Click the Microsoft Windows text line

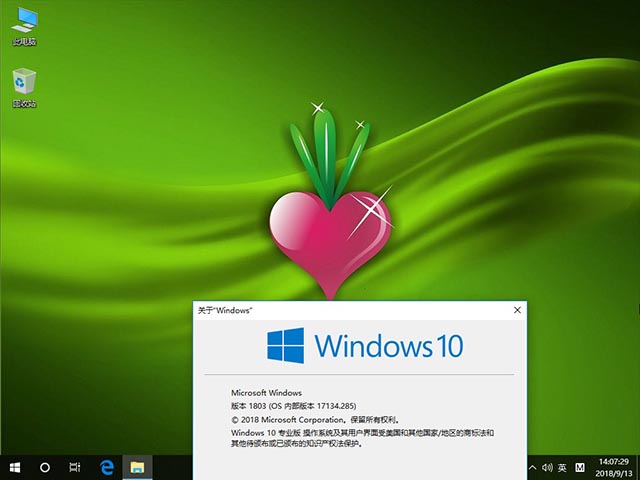pyautogui.click(x=267, y=393)
